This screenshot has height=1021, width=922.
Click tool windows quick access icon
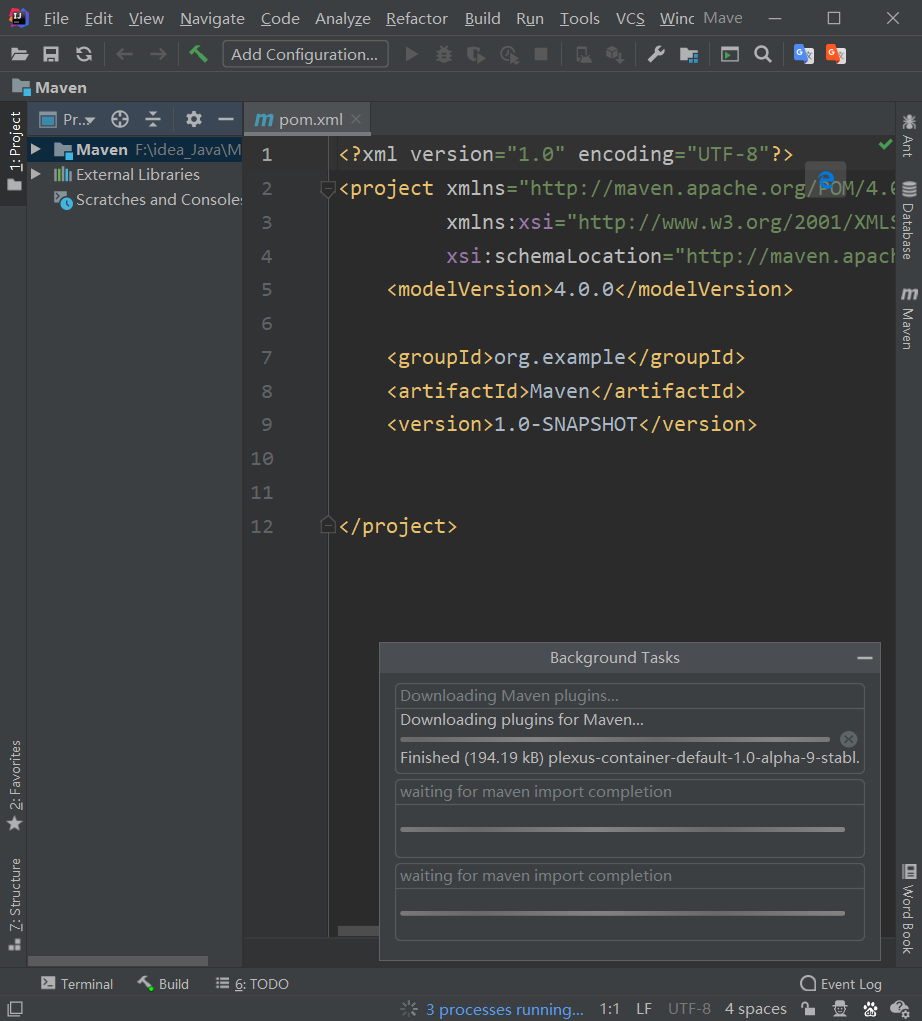pyautogui.click(x=15, y=1009)
